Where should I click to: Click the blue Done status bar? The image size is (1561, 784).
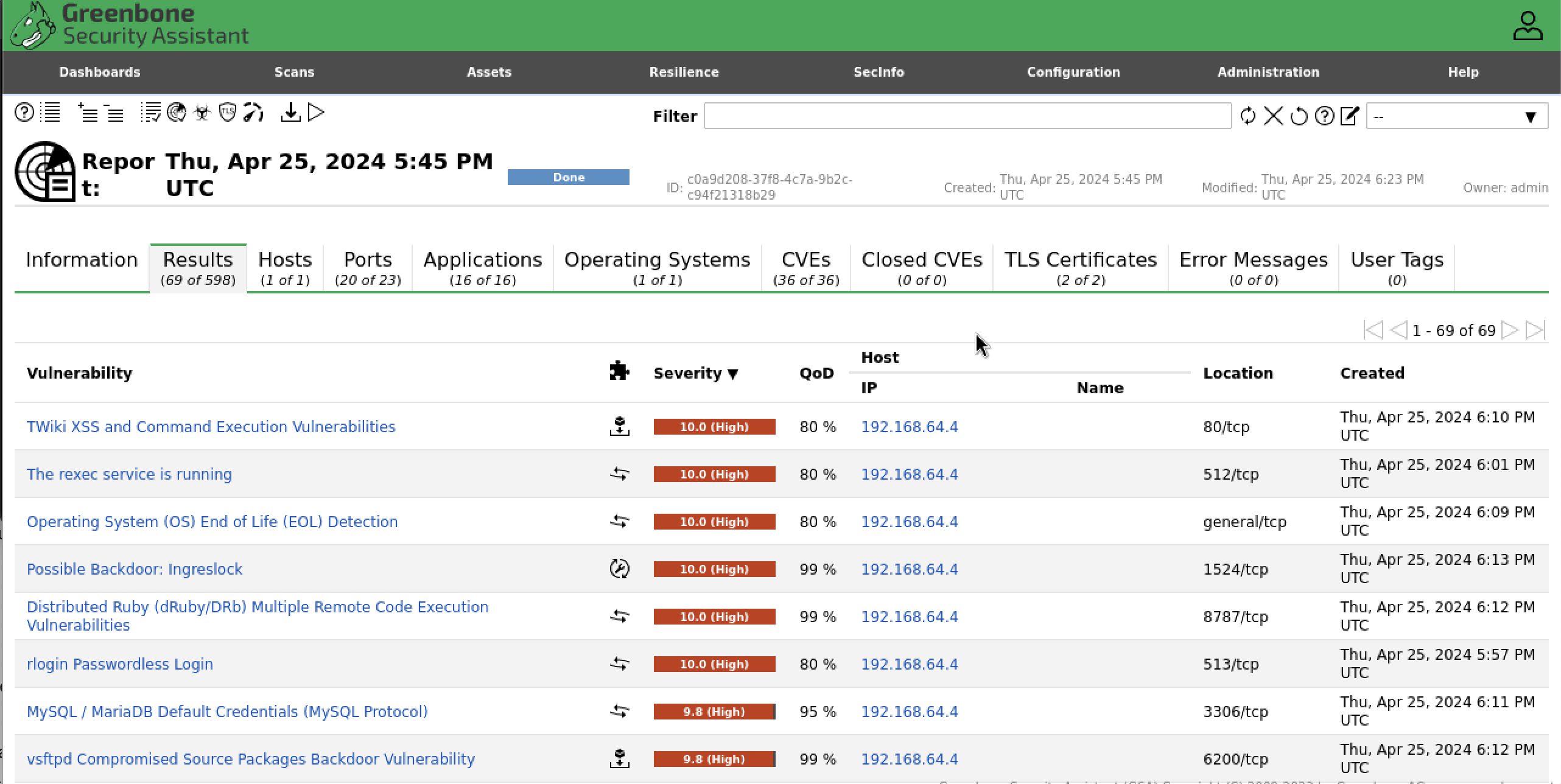point(568,177)
